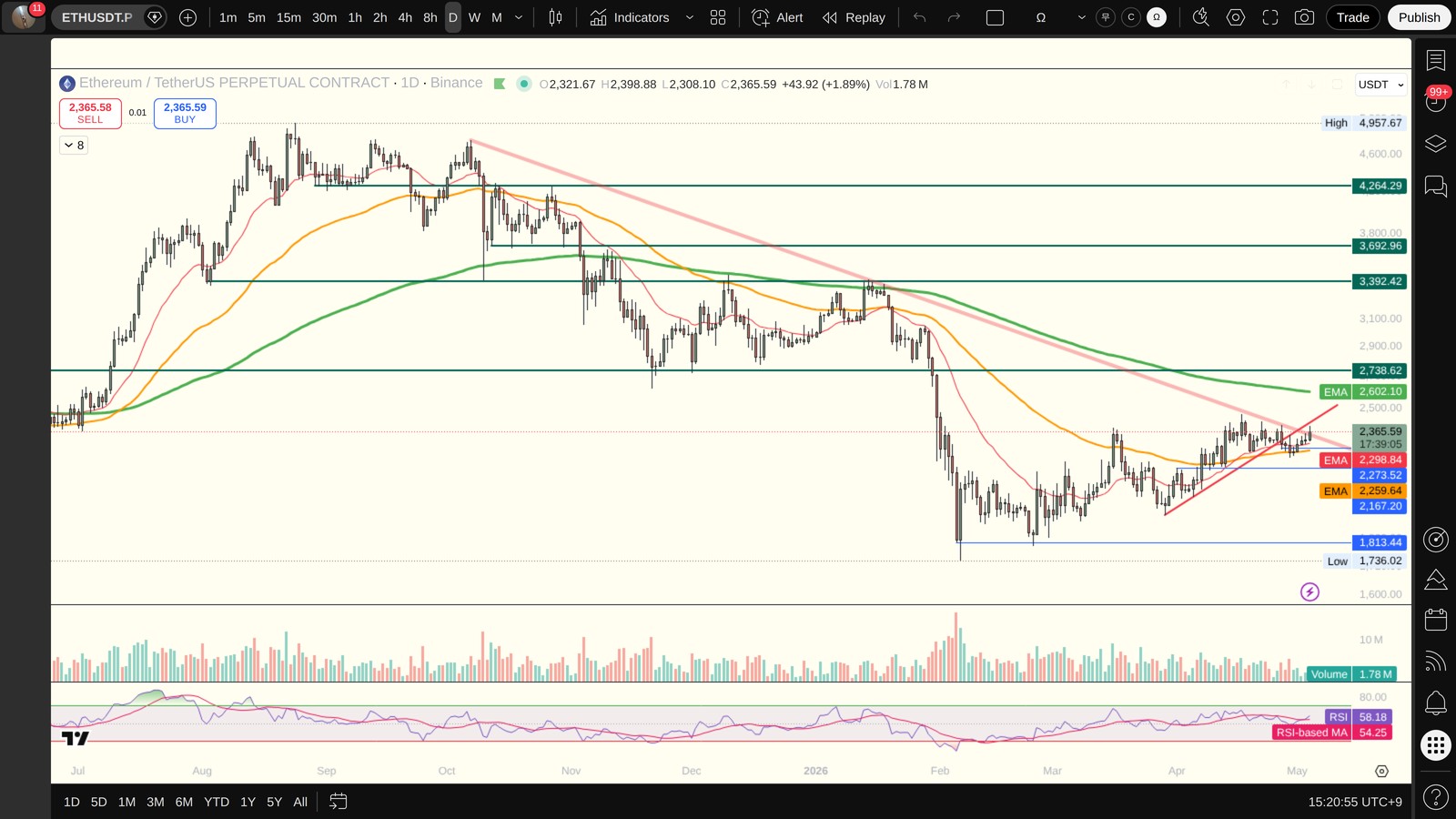Open the calendar panel in right sidebar

(1436, 620)
